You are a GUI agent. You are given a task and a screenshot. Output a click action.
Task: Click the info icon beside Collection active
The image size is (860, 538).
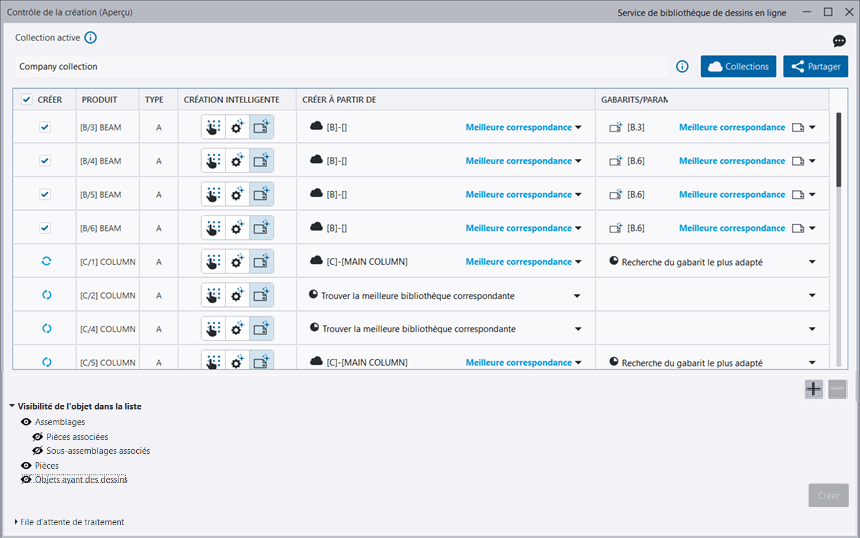pos(91,38)
